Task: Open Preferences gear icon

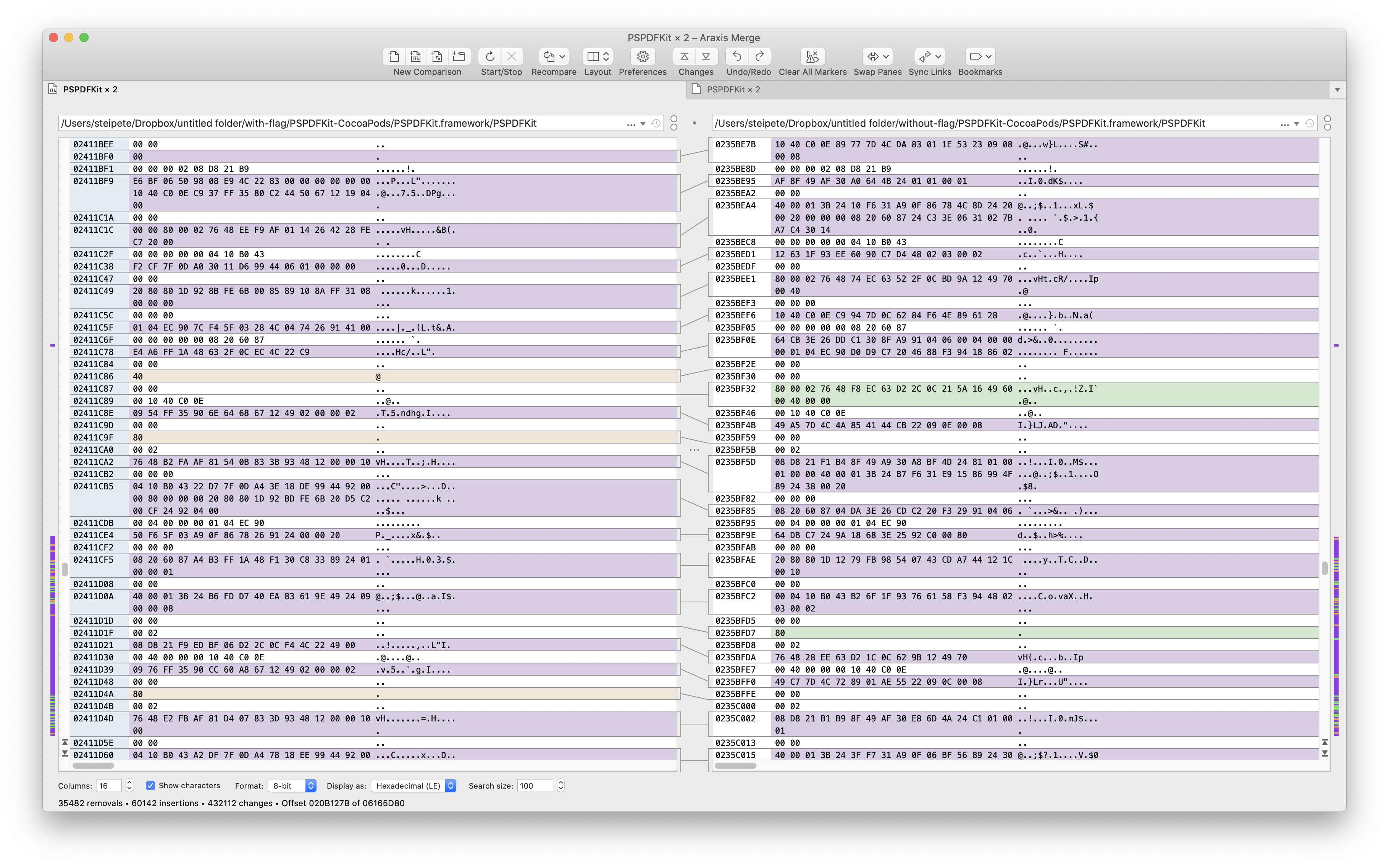Action: [643, 56]
